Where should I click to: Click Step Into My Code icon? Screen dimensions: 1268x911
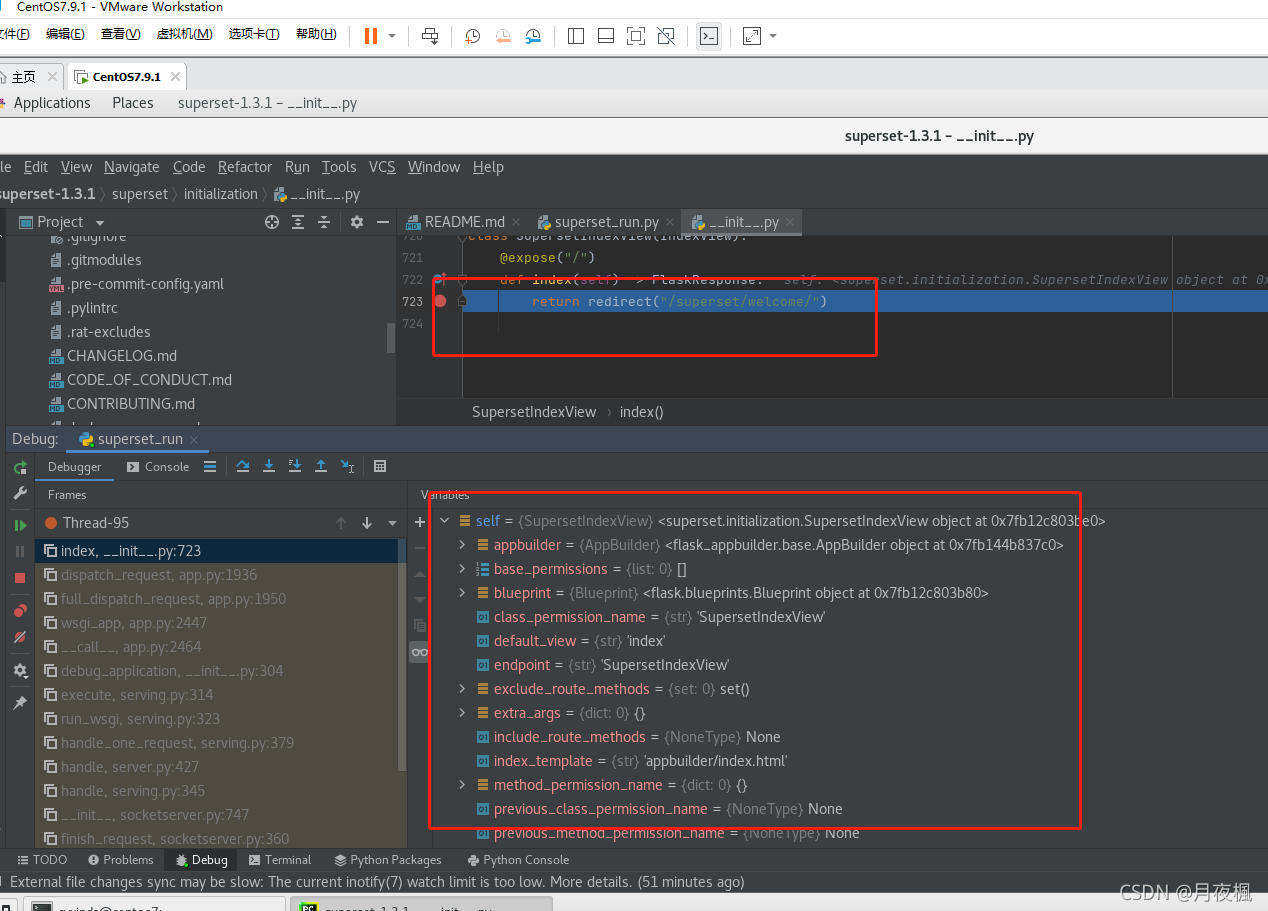coord(295,466)
